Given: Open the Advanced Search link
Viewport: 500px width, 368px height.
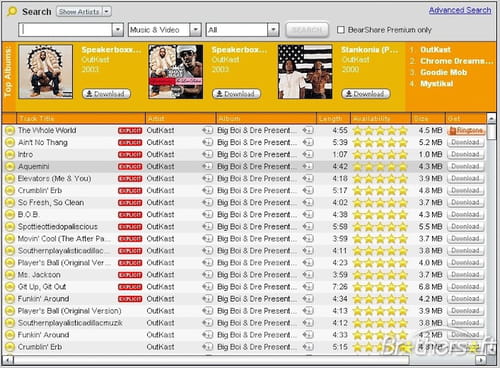Looking at the screenshot, I should click(x=460, y=10).
